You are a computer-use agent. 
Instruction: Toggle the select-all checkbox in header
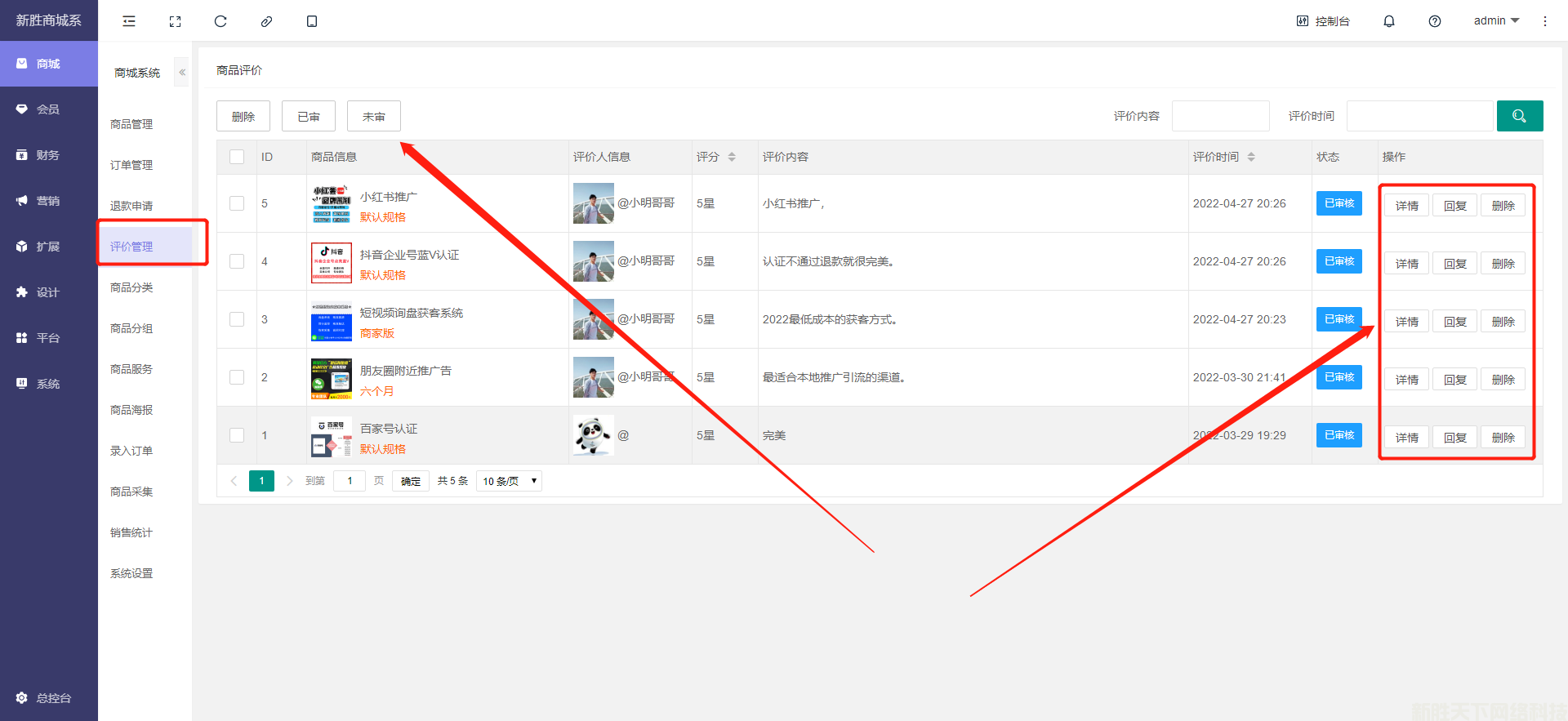click(237, 157)
